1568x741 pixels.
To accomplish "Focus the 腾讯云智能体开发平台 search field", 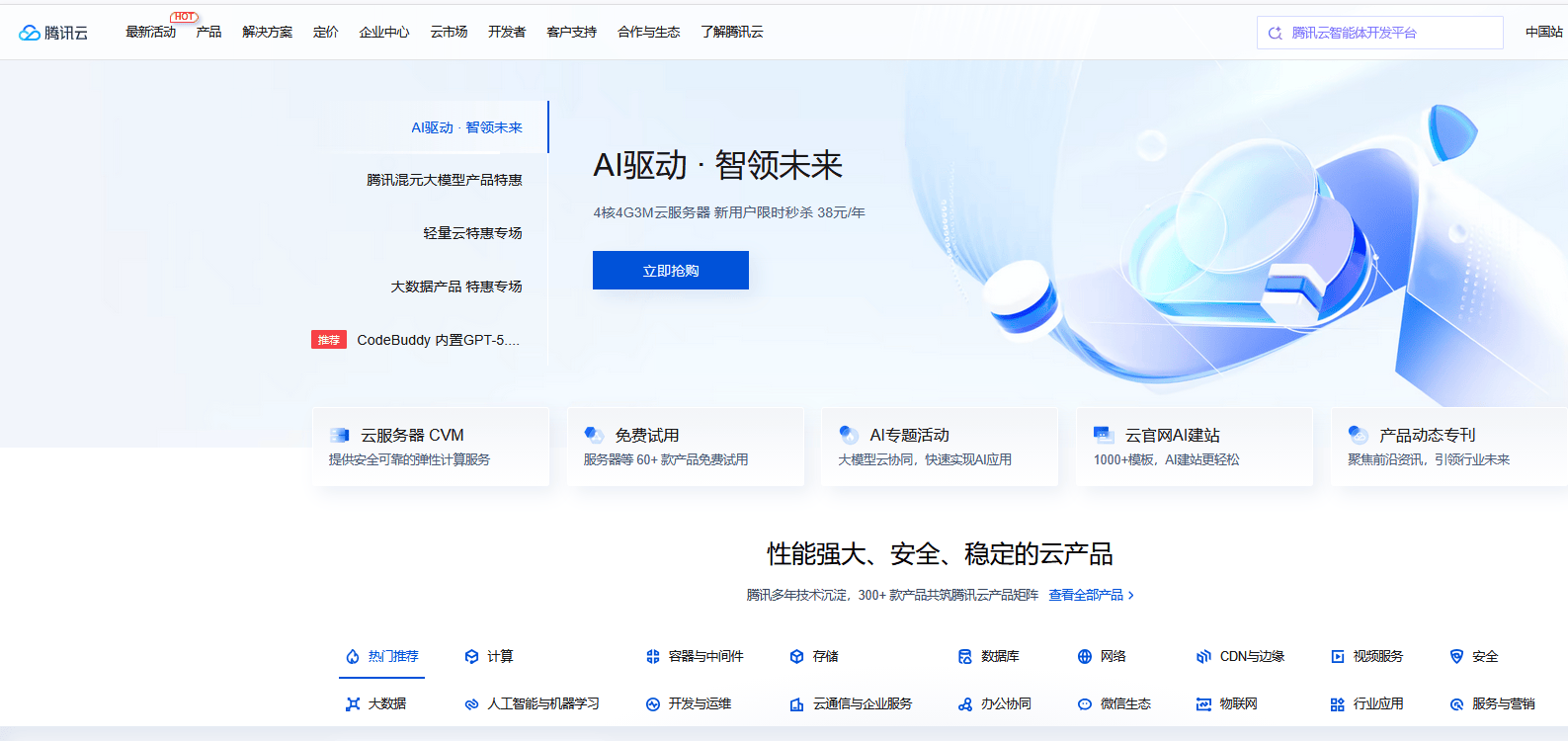I will click(x=1380, y=33).
